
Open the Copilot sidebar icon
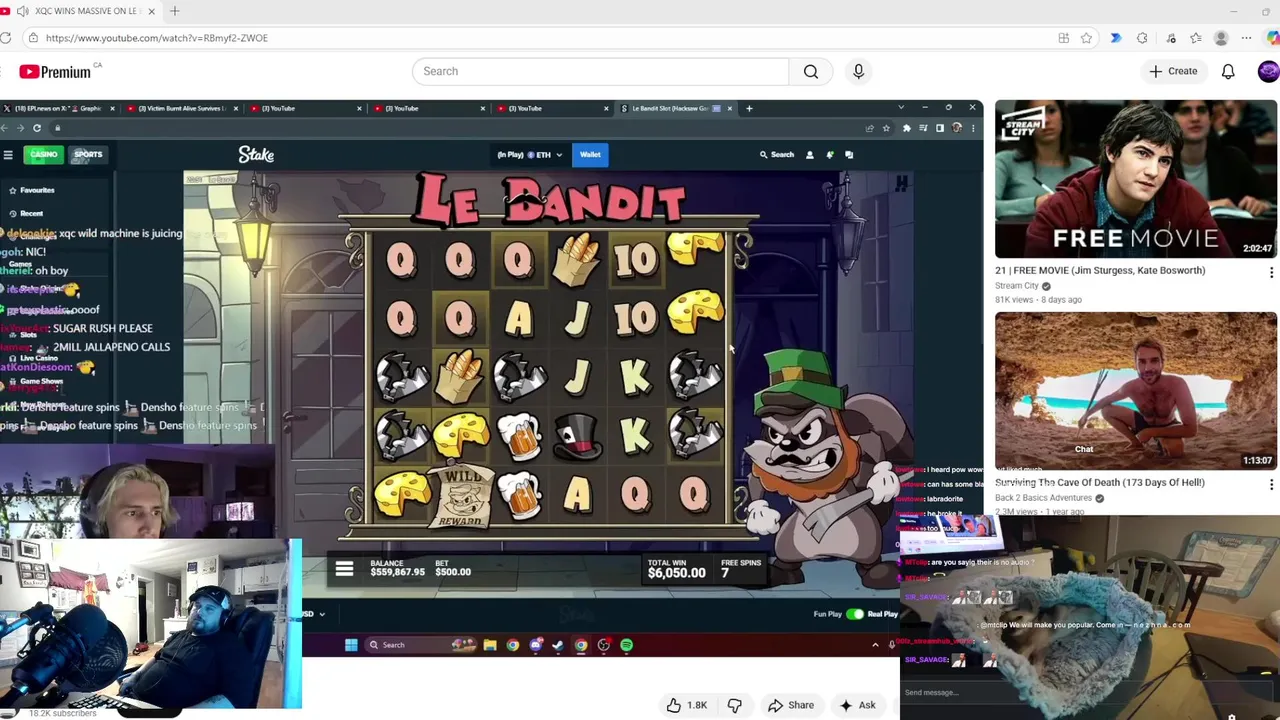pyautogui.click(x=1273, y=38)
